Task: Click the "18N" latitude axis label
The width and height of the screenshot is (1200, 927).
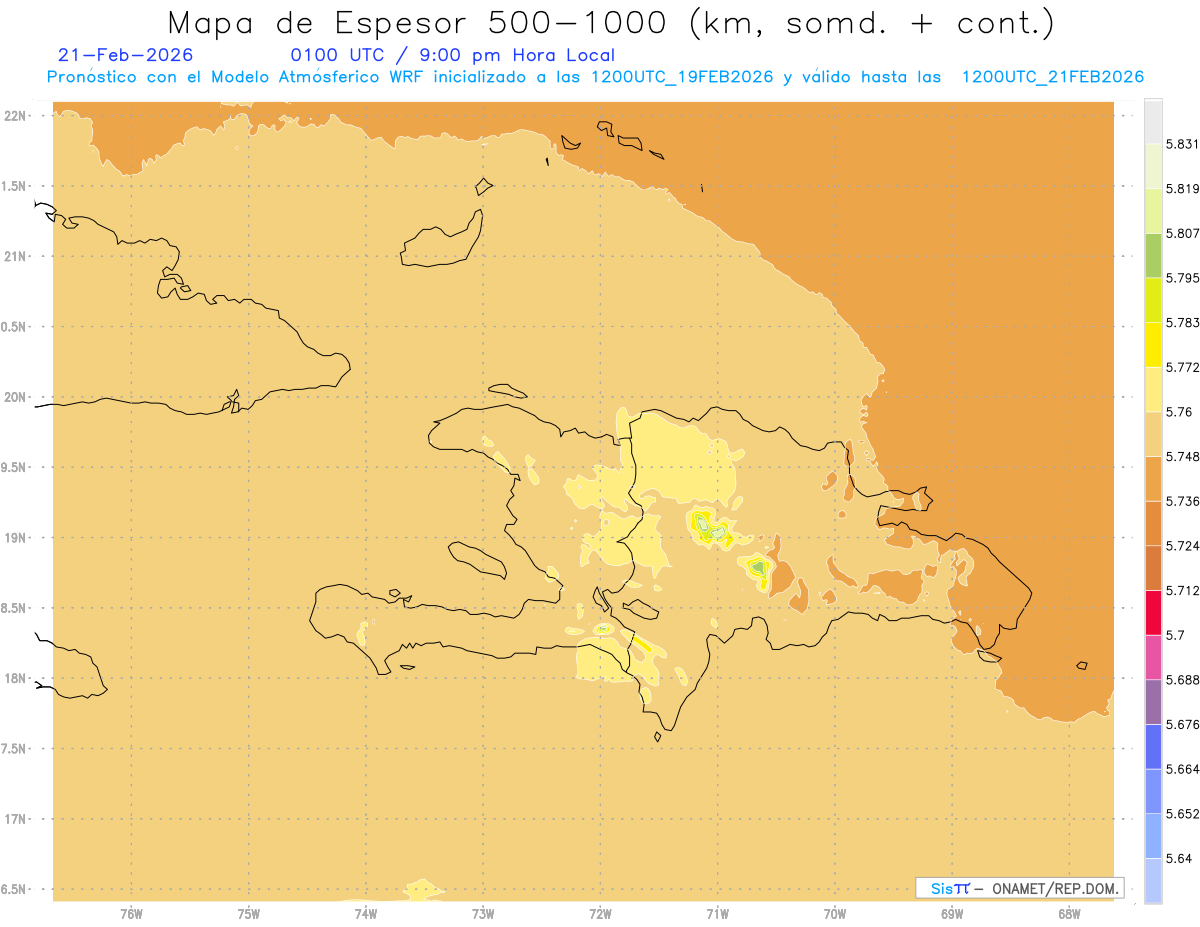Action: tap(16, 678)
